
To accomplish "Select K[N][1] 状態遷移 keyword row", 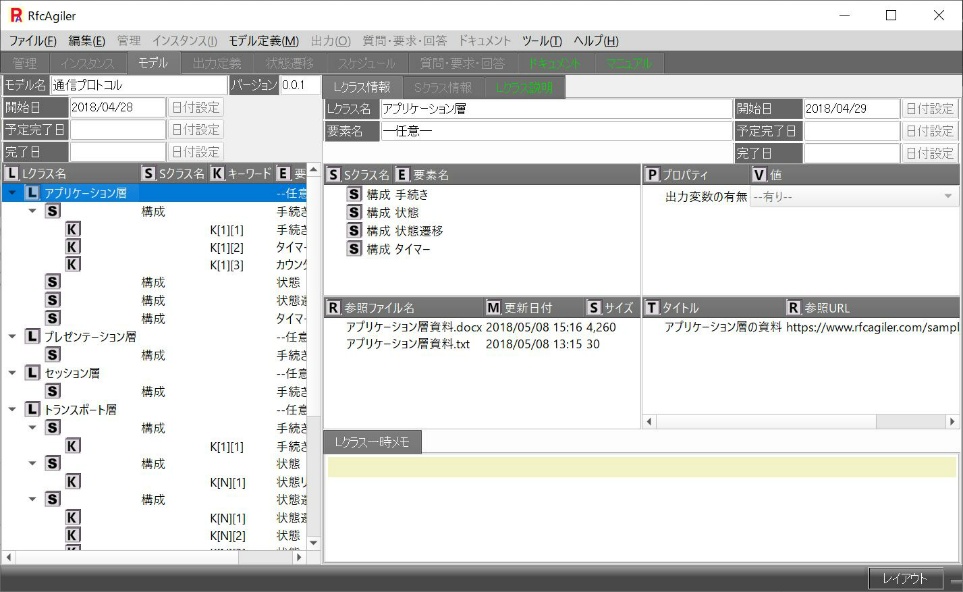I will [x=155, y=518].
